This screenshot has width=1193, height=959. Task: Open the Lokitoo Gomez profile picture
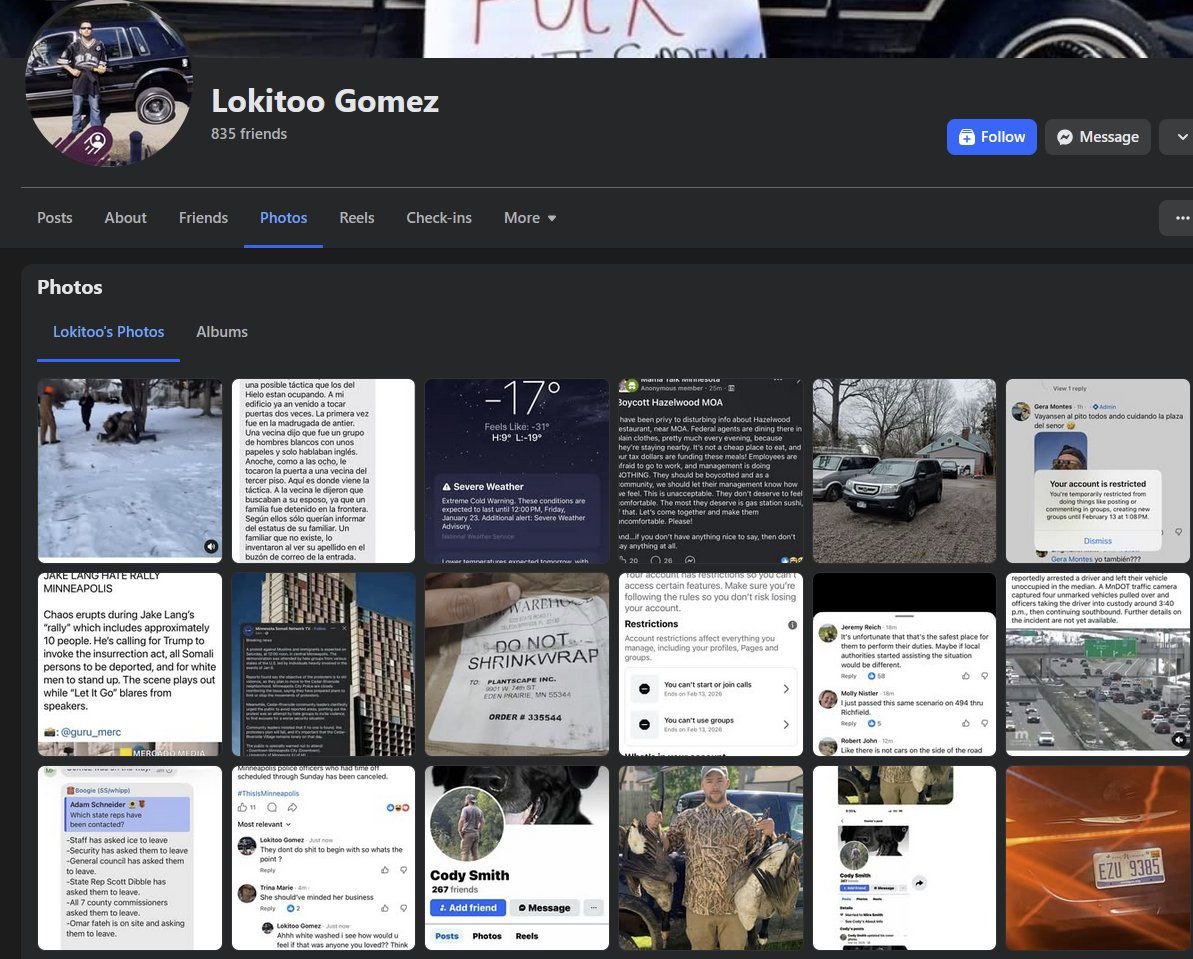coord(108,82)
